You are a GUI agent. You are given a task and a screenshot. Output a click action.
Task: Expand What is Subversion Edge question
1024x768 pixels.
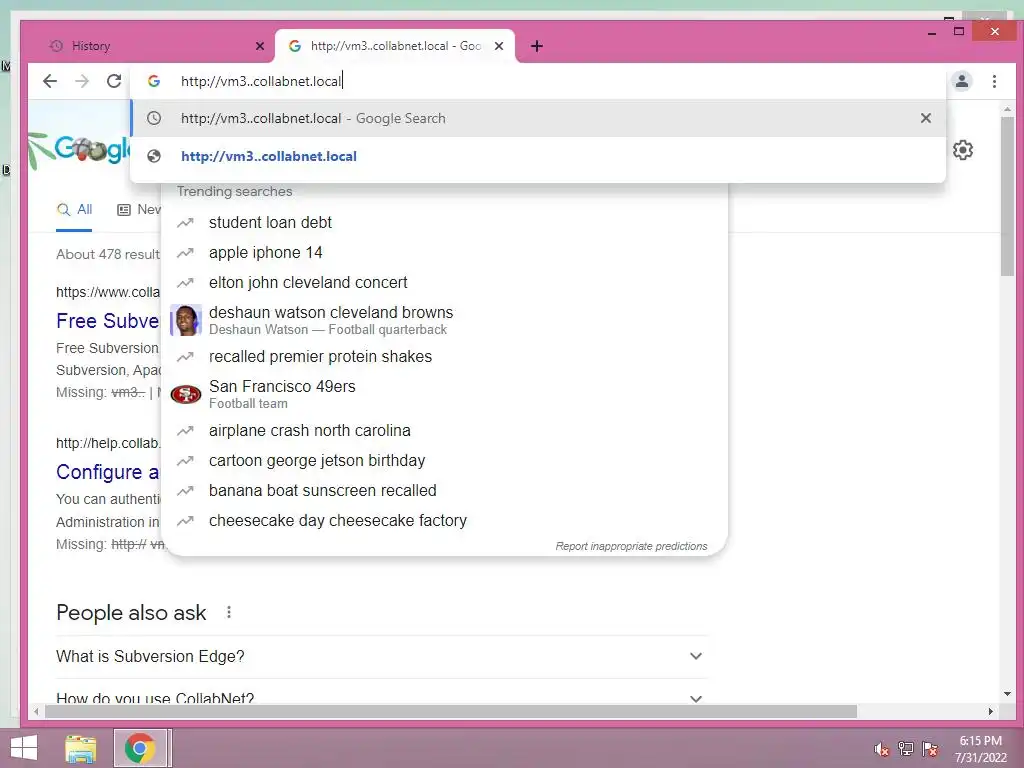click(x=382, y=656)
